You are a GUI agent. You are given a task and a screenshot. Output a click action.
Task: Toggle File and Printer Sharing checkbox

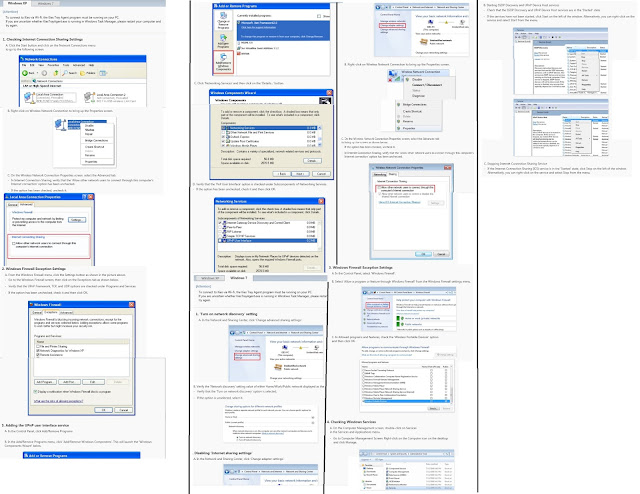(x=38, y=346)
